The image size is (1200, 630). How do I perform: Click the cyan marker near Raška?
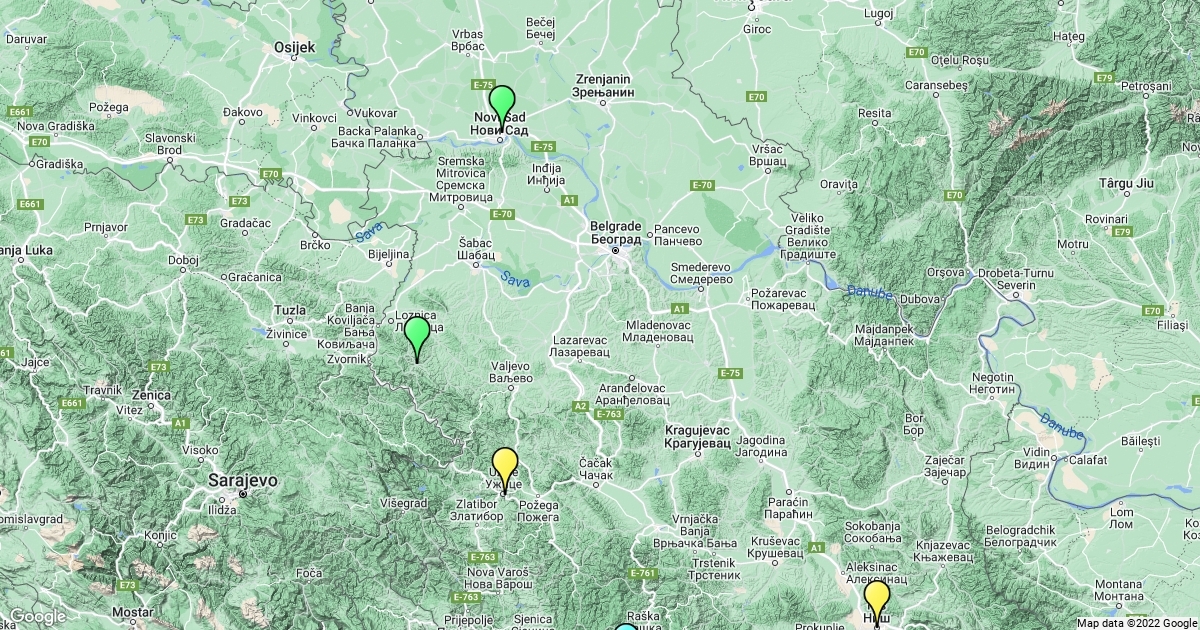624,627
